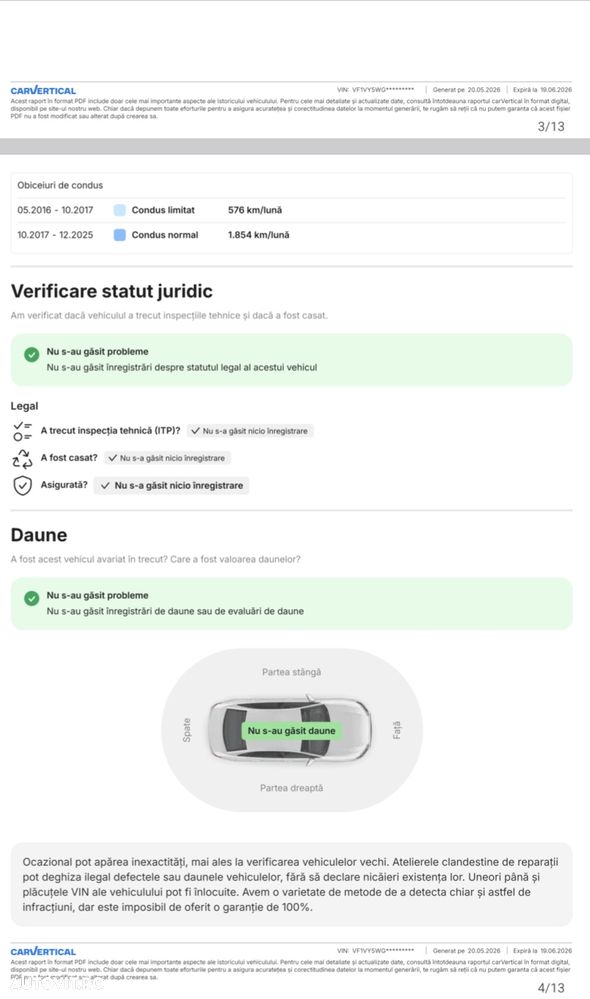Click the carVertical logo in top header
The image size is (590, 999).
pyautogui.click(x=43, y=90)
